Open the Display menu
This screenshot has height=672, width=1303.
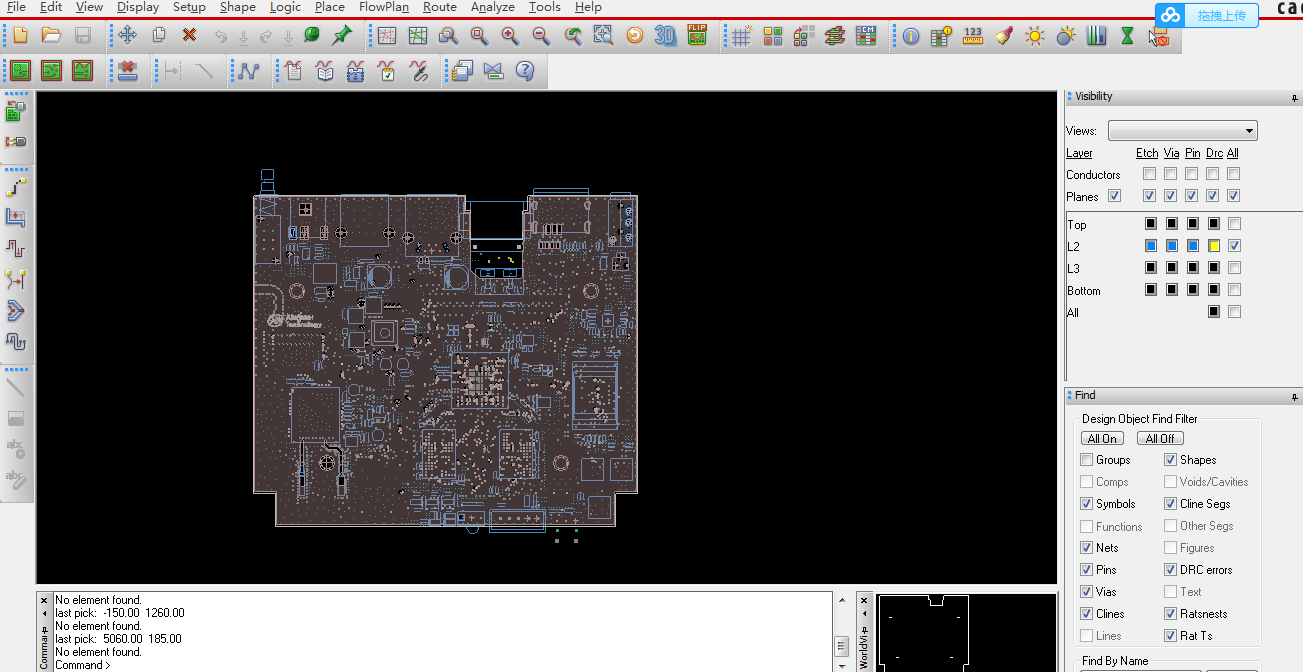138,7
